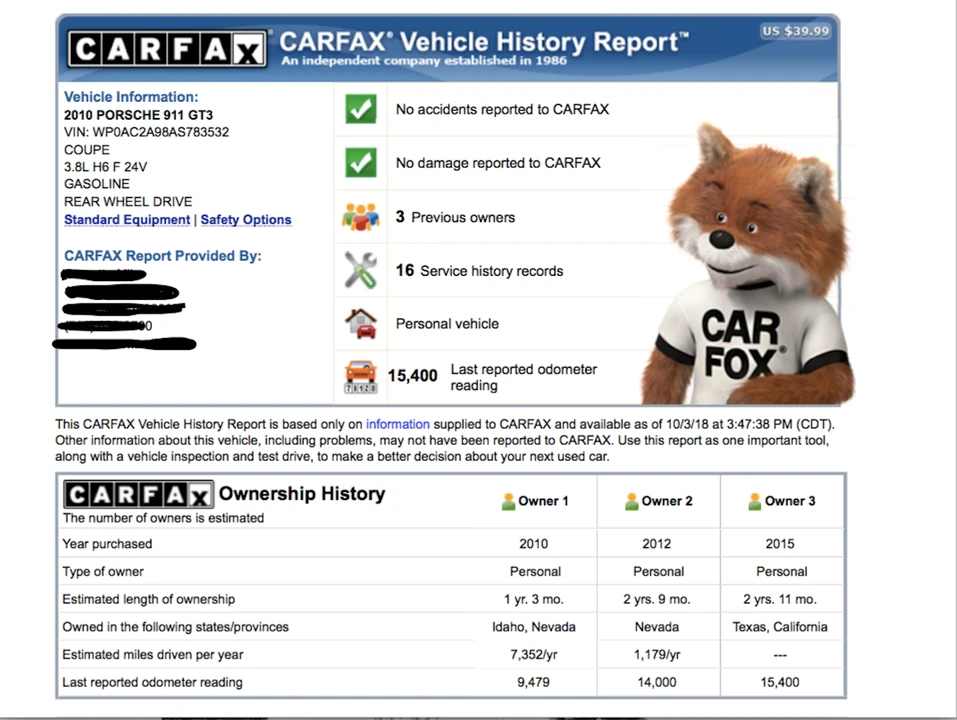The width and height of the screenshot is (957, 720).
Task: Open the Standard Equipment link
Action: pos(127,220)
